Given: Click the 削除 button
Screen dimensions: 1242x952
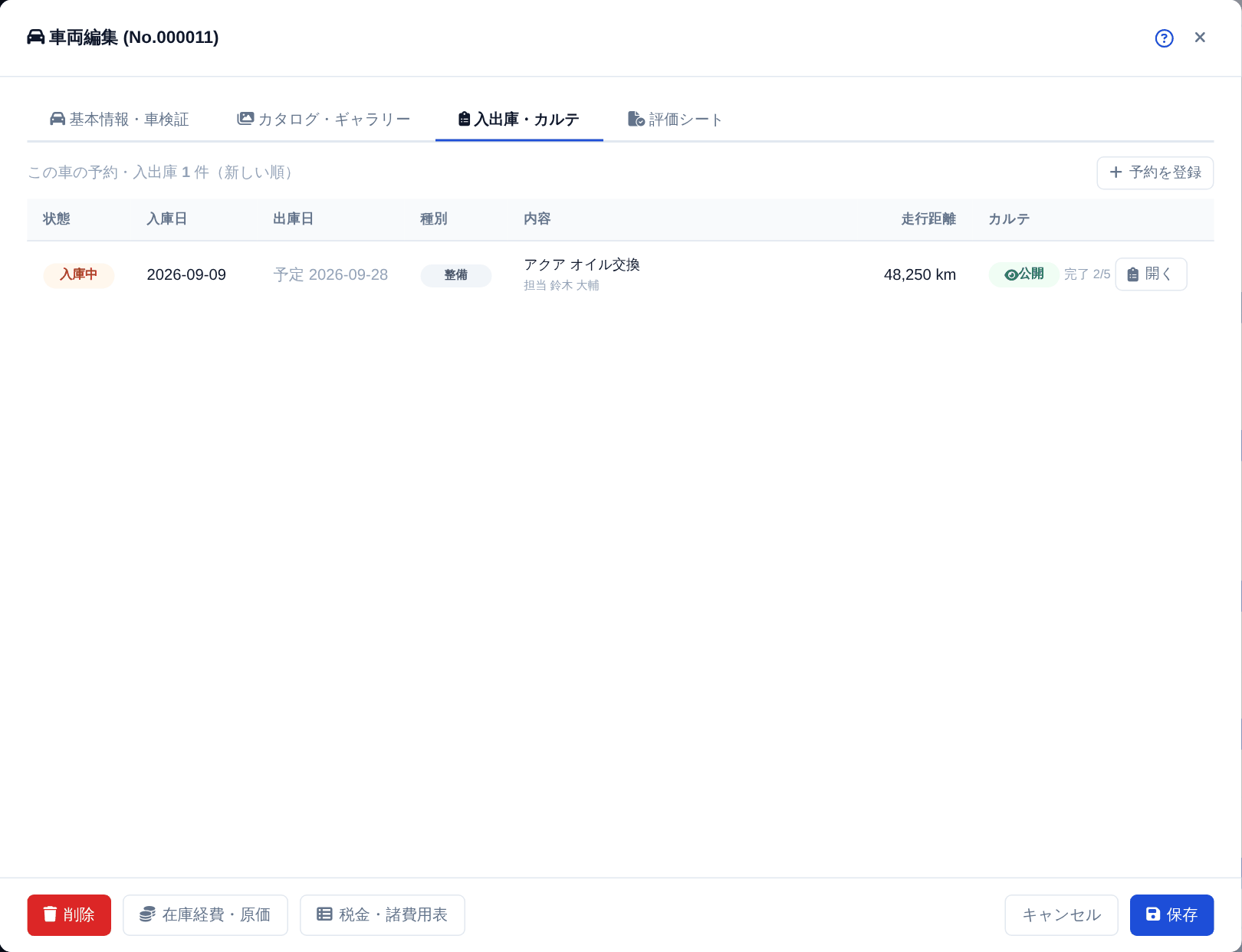Looking at the screenshot, I should pyautogui.click(x=69, y=914).
